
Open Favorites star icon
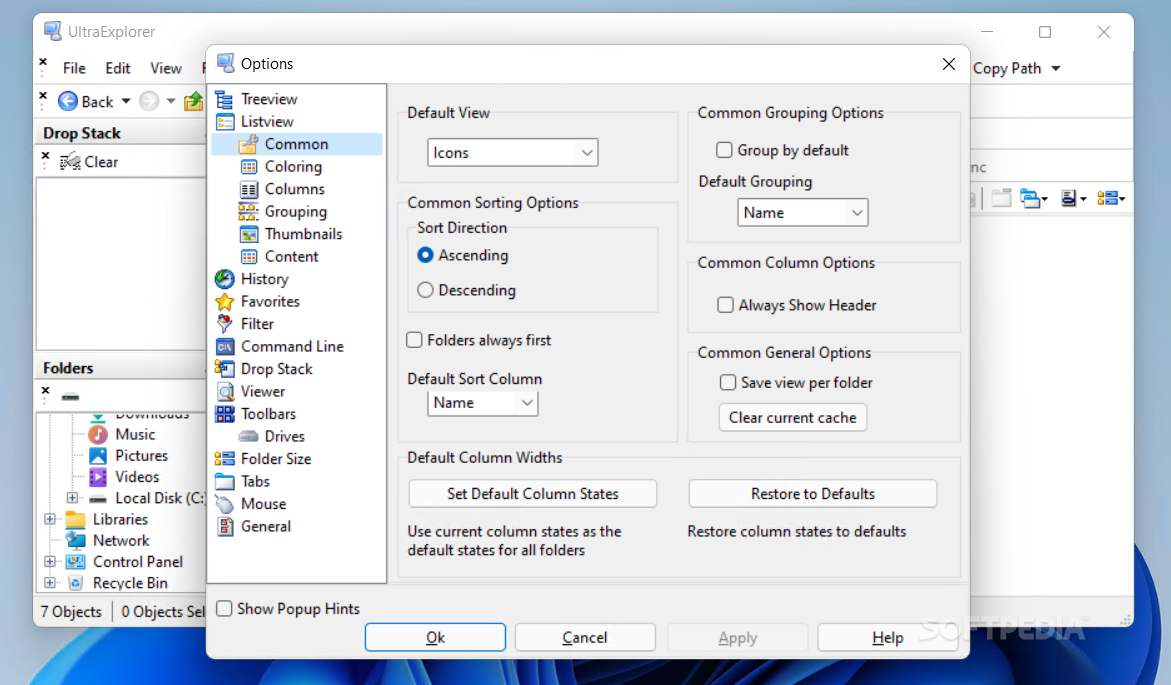225,301
